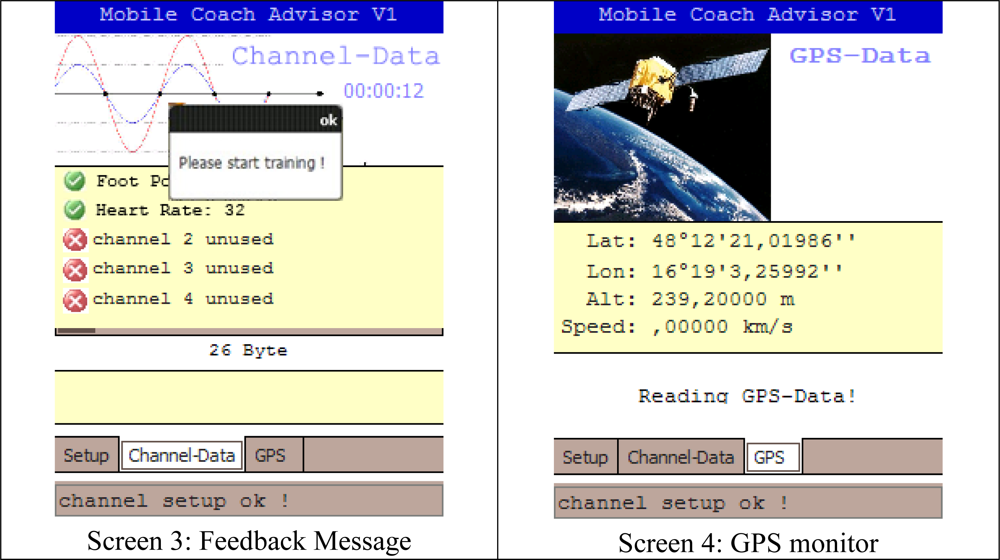
Task: Click the horizontal scrollbar under the channel list
Action: pyautogui.click(x=248, y=329)
